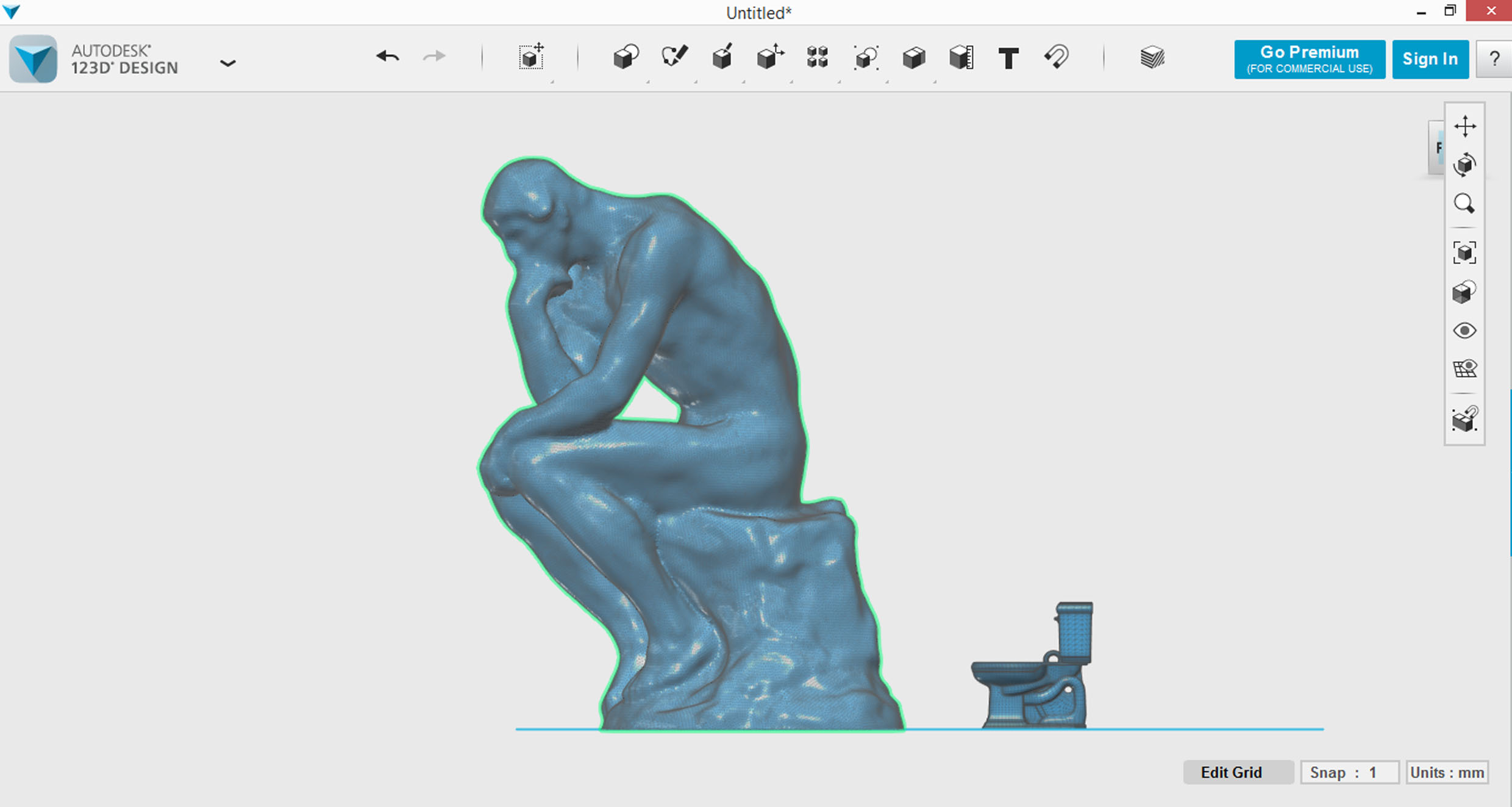Click the Autodesk 123D Design logo
The image size is (1512, 807).
(34, 59)
